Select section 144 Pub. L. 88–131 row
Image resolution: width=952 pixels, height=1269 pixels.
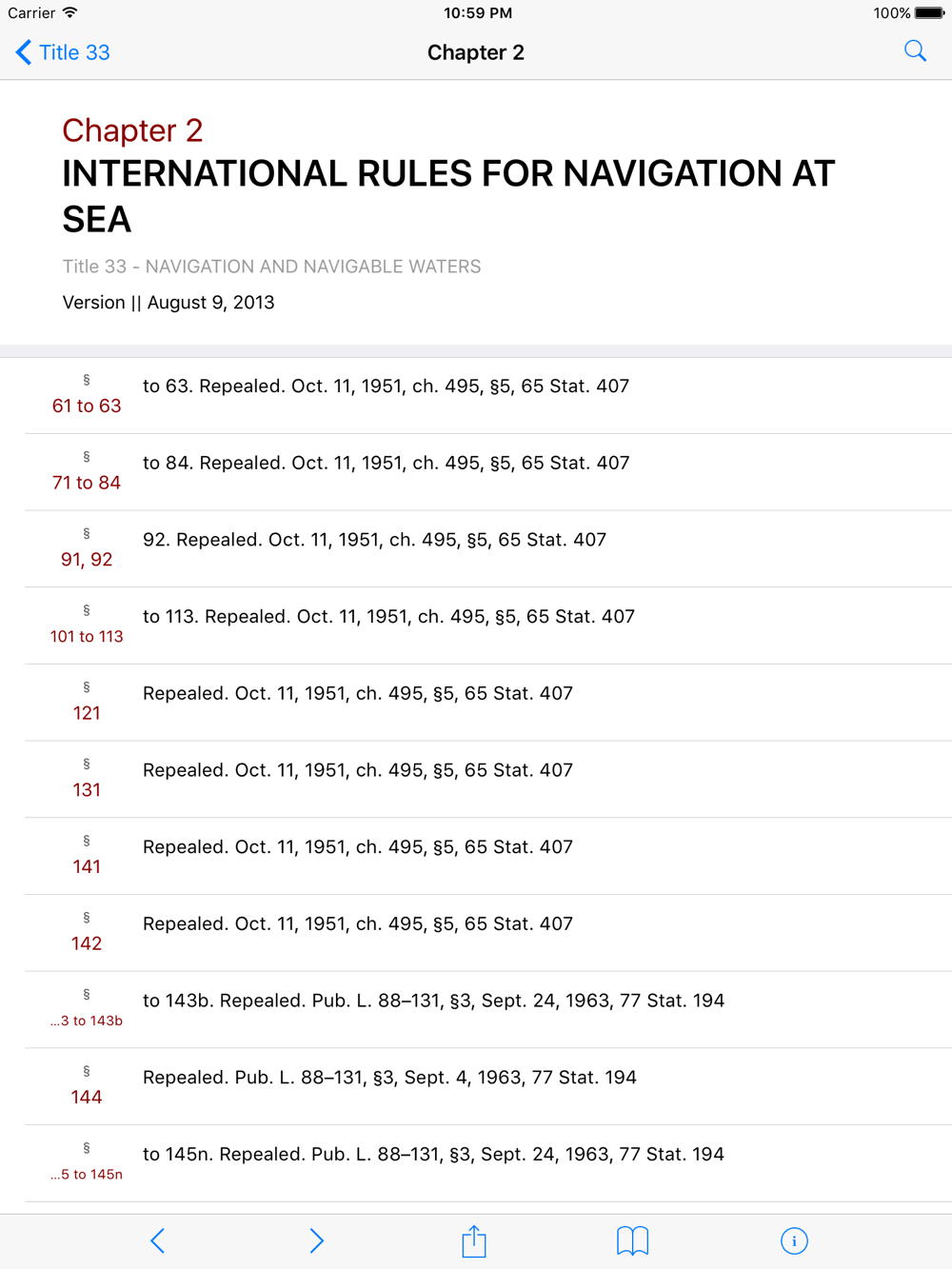[488, 1087]
